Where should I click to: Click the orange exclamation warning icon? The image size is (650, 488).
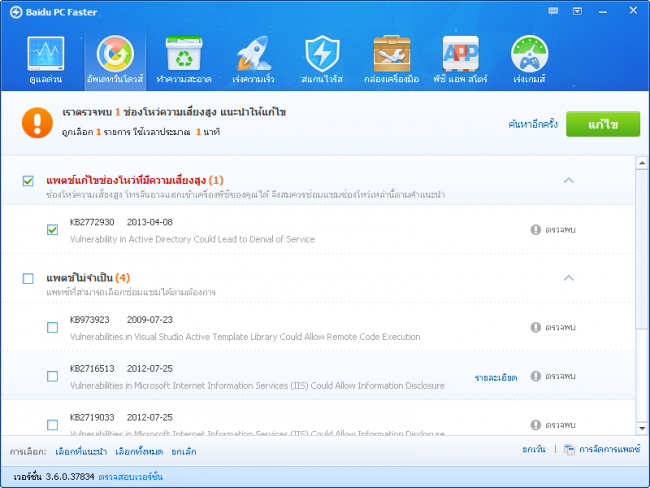point(37,123)
